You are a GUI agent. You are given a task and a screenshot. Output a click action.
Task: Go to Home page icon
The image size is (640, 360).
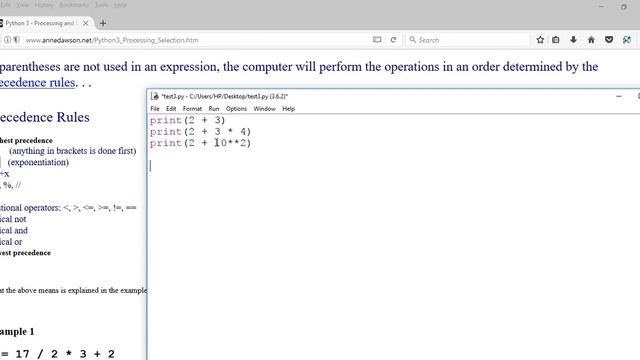[591, 40]
